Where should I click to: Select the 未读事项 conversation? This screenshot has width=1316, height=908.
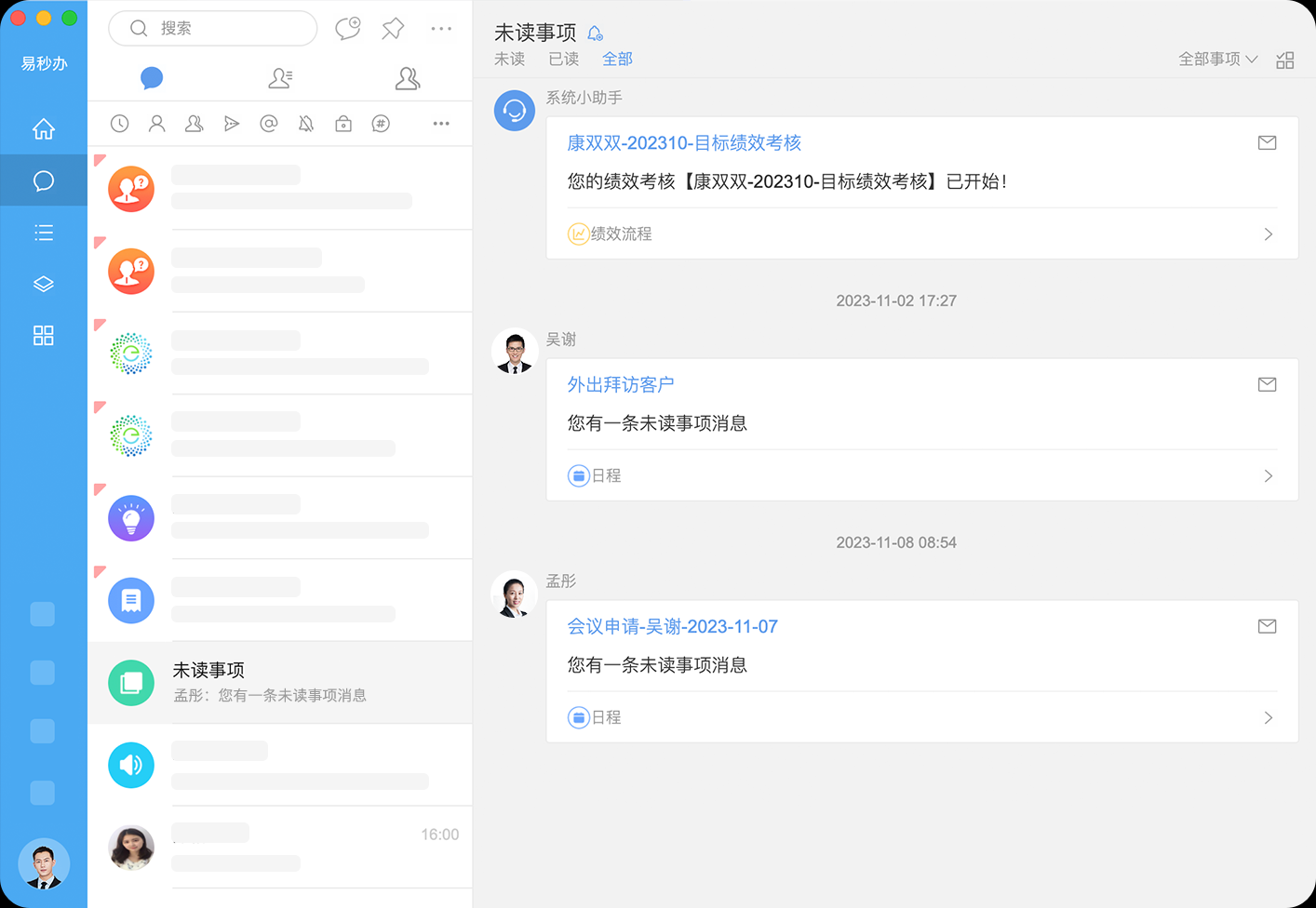pos(280,683)
